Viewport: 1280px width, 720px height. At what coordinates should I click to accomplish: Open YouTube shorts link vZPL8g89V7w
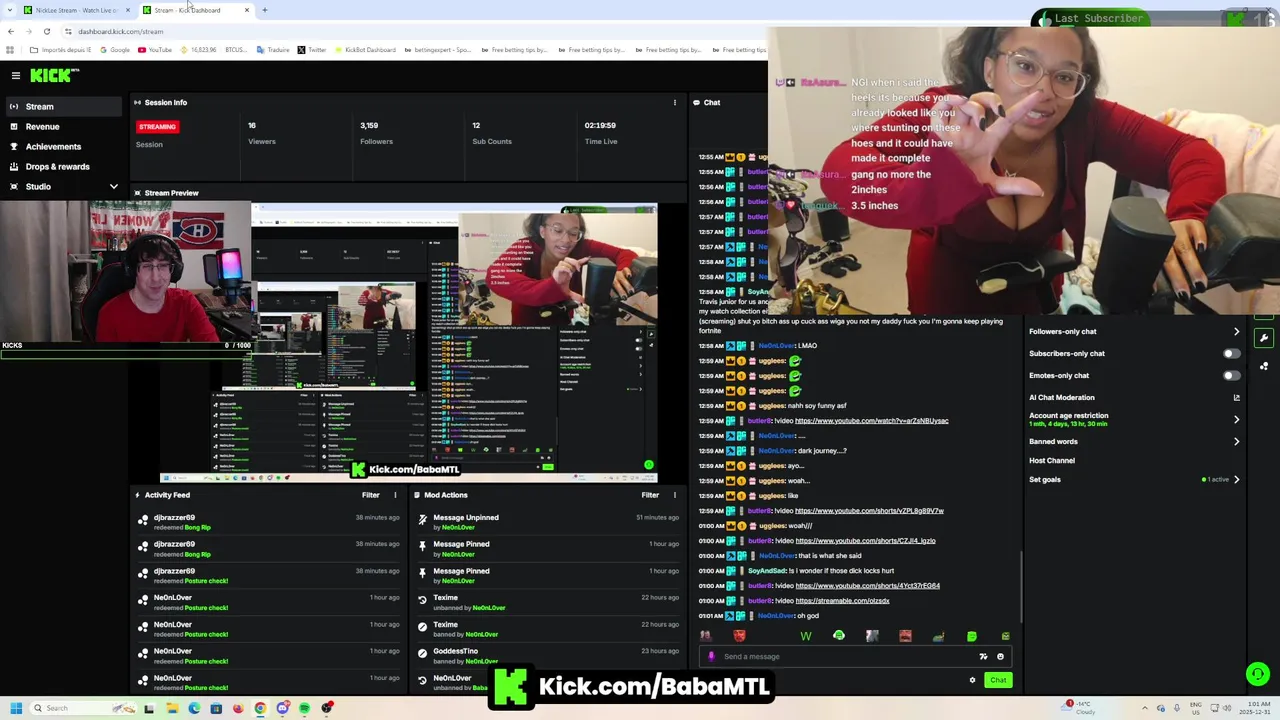click(x=869, y=511)
